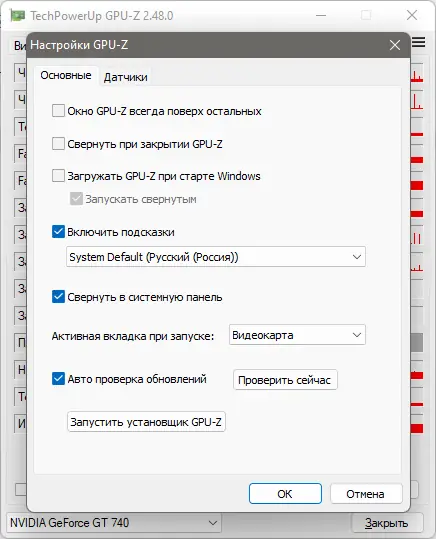The width and height of the screenshot is (436, 539).
Task: Switch to the Датчики tab
Action: pyautogui.click(x=126, y=77)
